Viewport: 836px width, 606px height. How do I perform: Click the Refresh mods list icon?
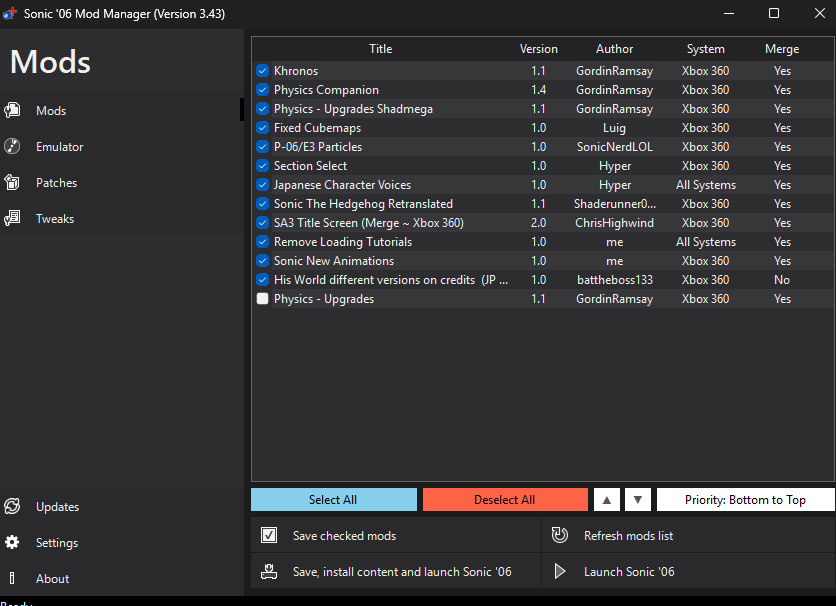[560, 535]
